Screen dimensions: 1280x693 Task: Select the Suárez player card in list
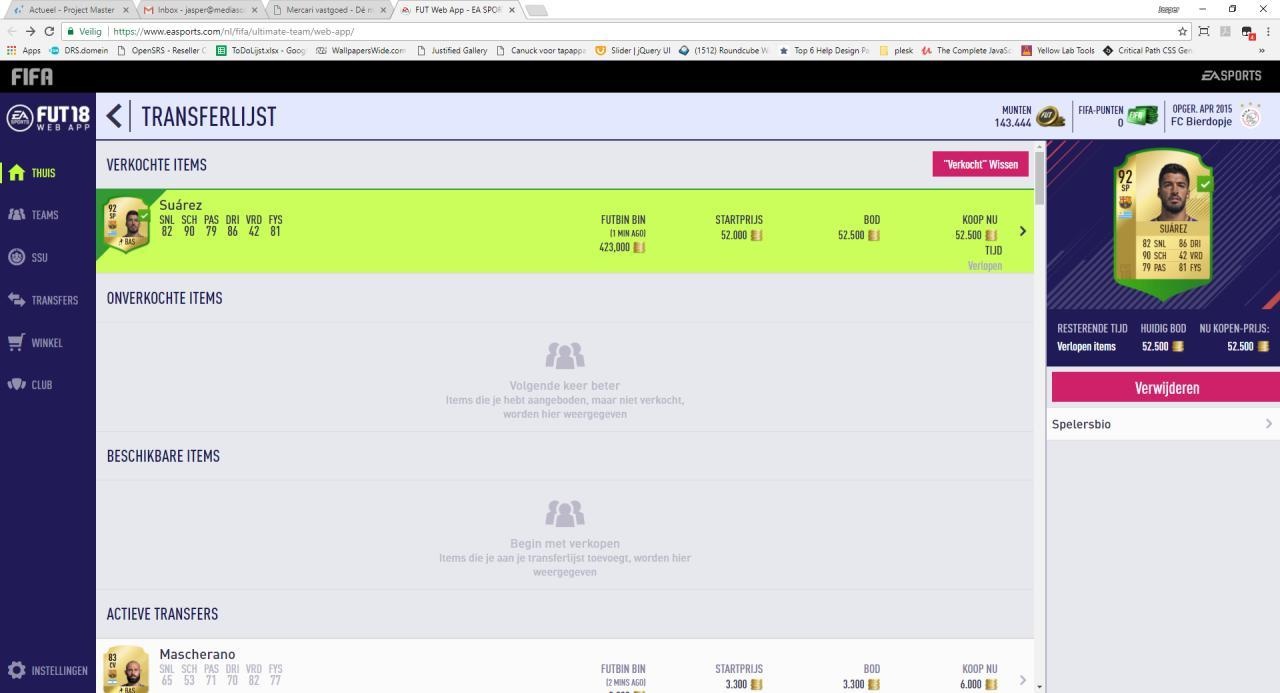pos(125,226)
